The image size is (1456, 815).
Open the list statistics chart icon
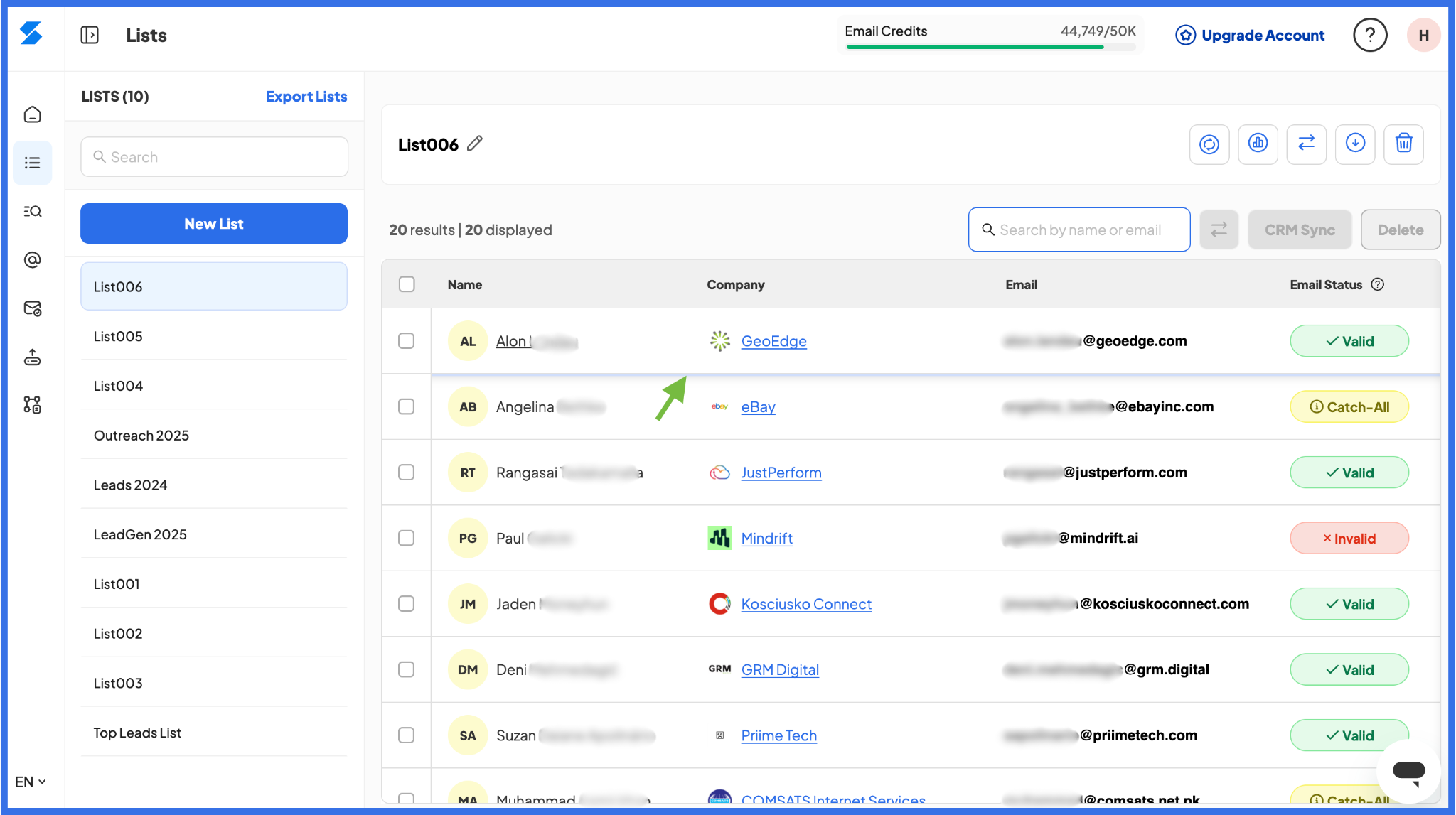(x=1258, y=144)
